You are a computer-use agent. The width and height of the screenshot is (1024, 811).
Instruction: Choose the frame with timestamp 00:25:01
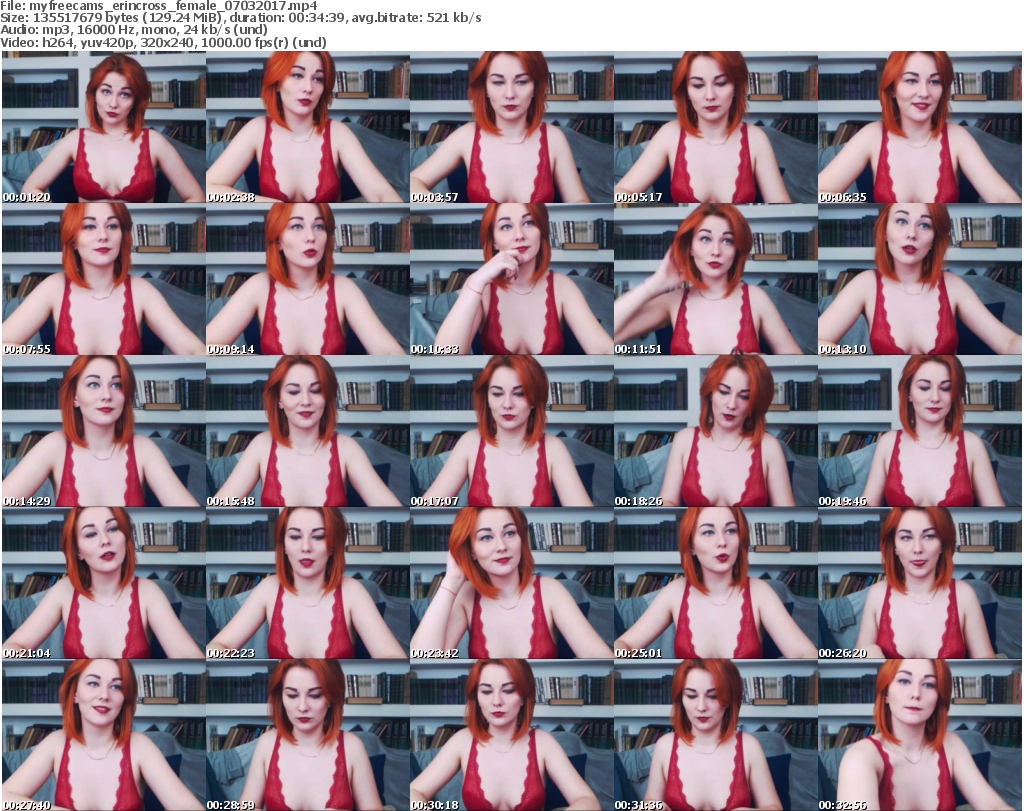click(715, 583)
